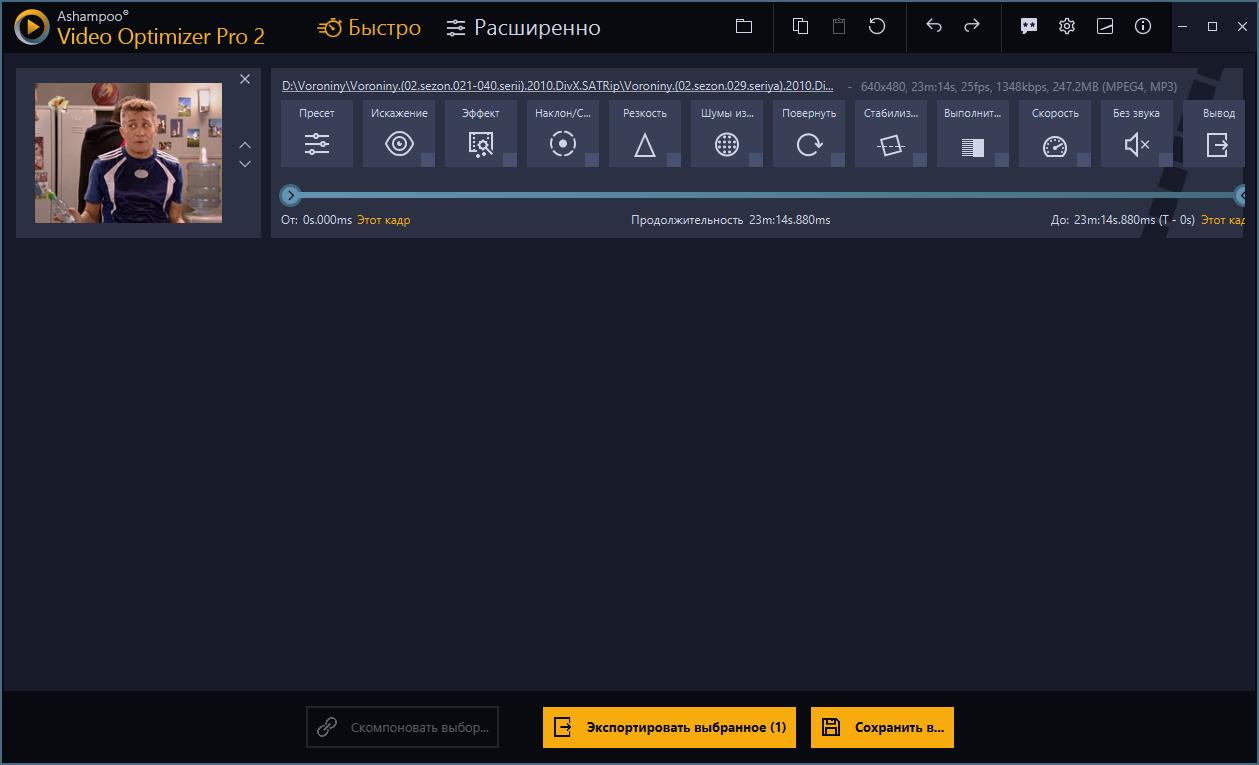The width and height of the screenshot is (1259, 765).
Task: Switch to the Быстро mode tab
Action: (370, 28)
